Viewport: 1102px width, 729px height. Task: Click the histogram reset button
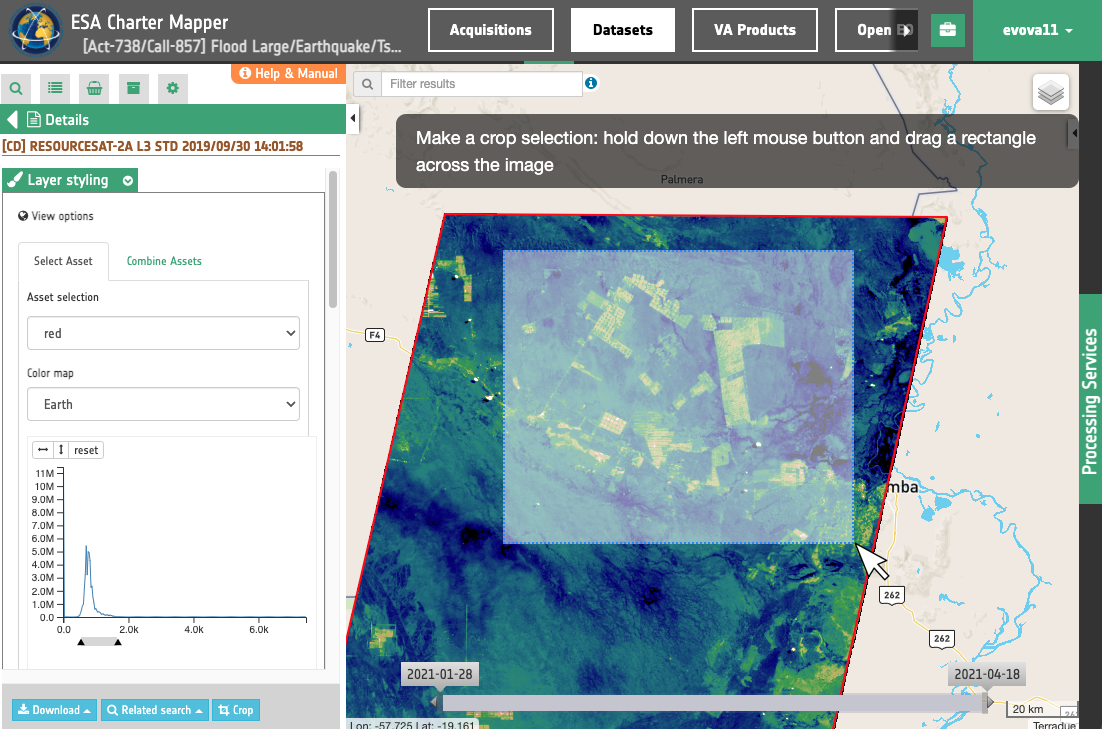(86, 450)
